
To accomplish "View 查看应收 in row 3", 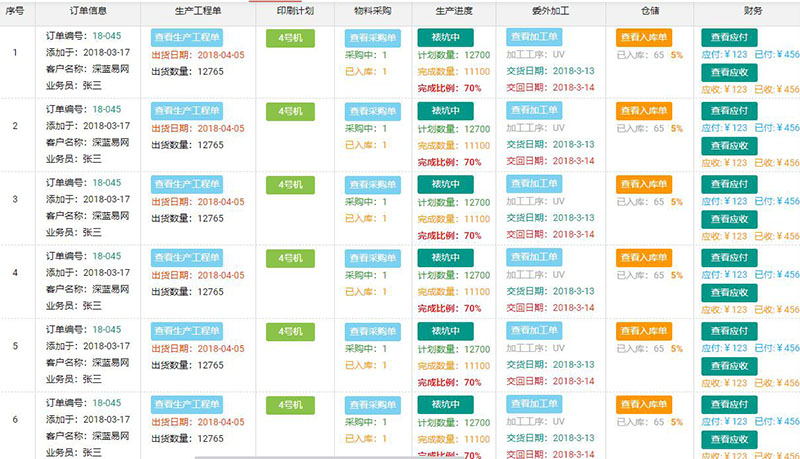I will (x=729, y=219).
